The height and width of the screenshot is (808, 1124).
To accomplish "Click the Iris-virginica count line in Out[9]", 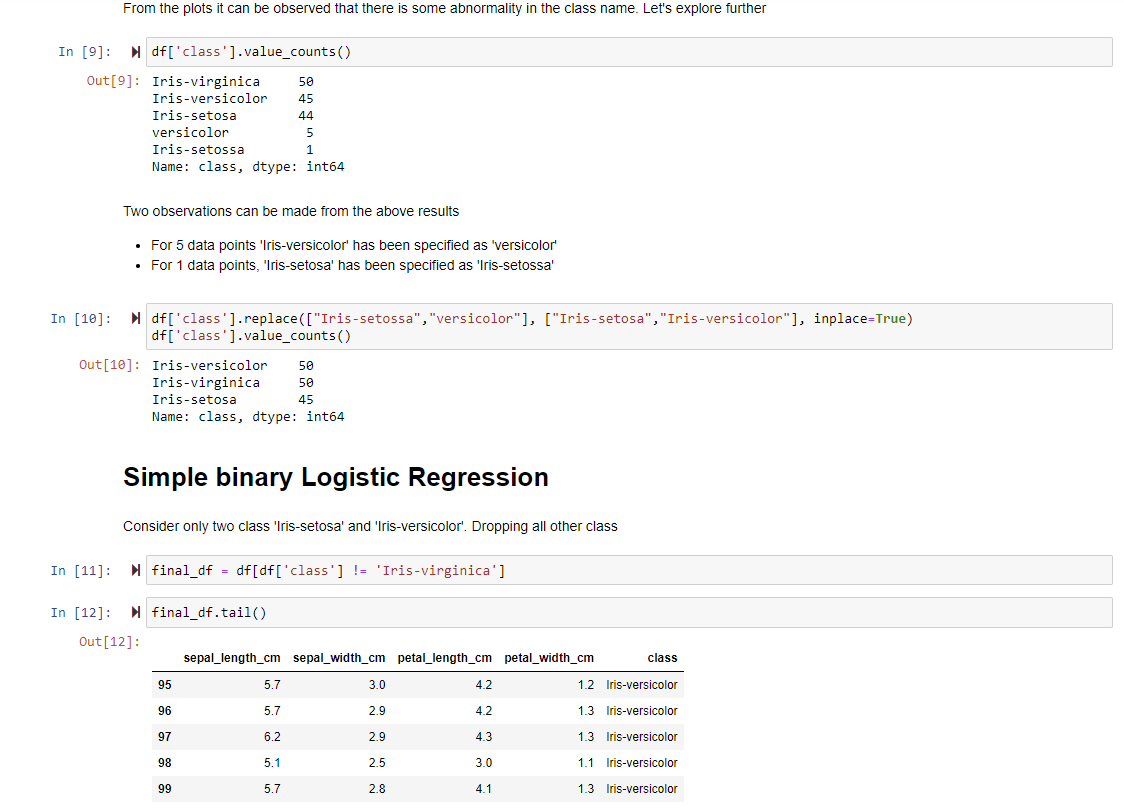I will point(228,81).
